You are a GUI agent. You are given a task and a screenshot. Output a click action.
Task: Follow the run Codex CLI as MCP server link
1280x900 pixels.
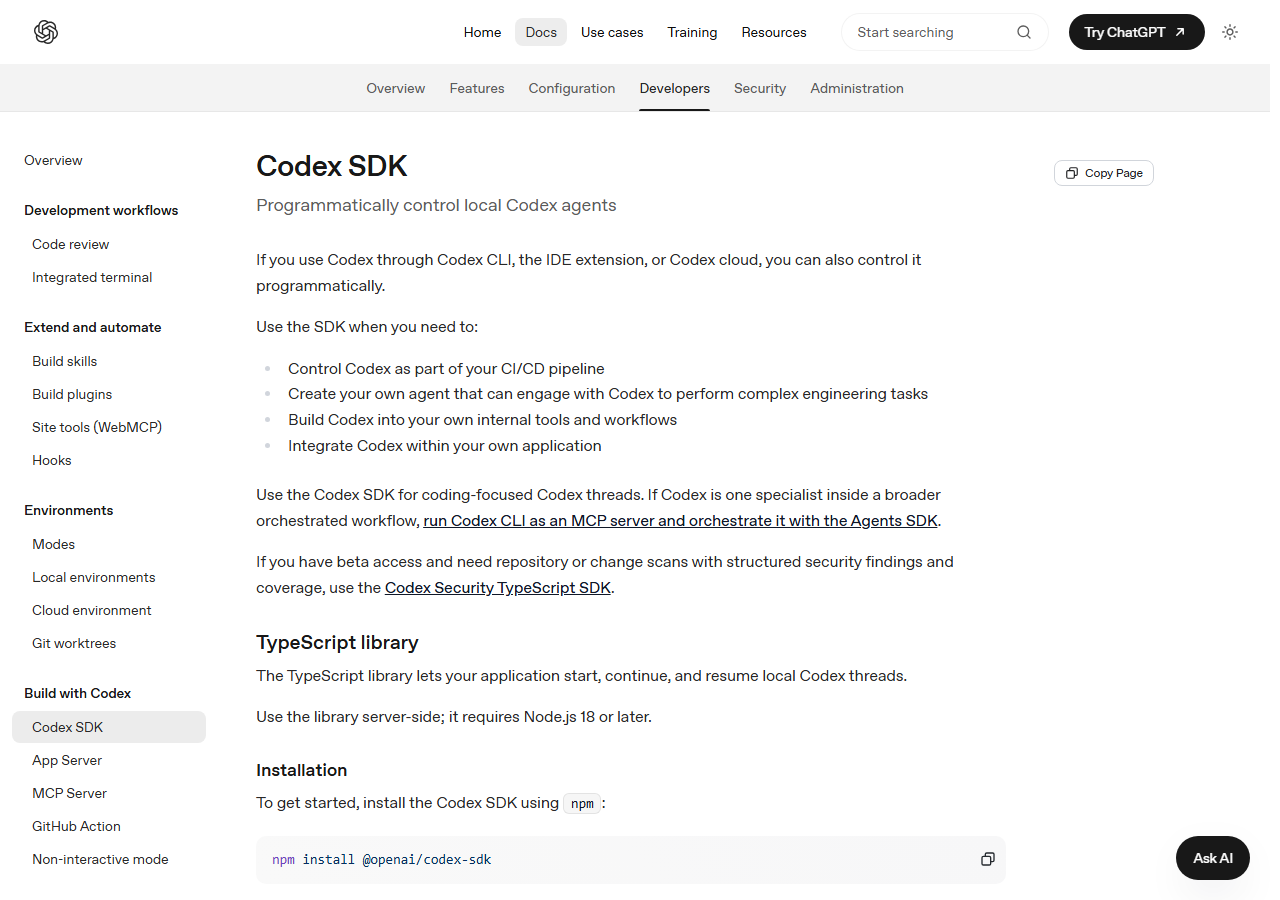(x=681, y=521)
